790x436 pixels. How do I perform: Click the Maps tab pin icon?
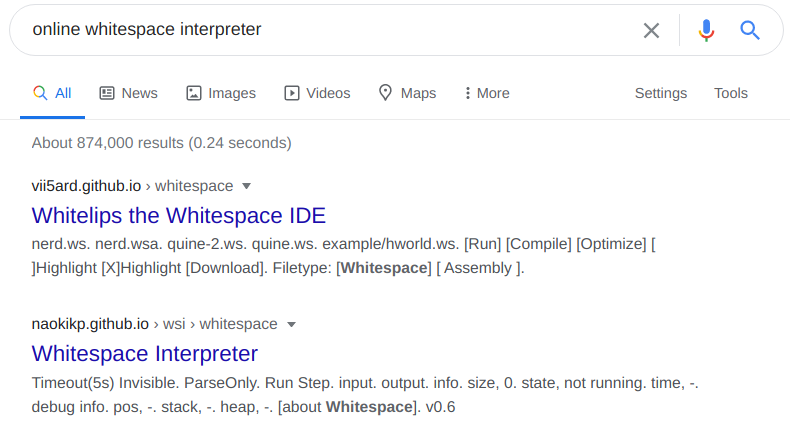(x=385, y=93)
